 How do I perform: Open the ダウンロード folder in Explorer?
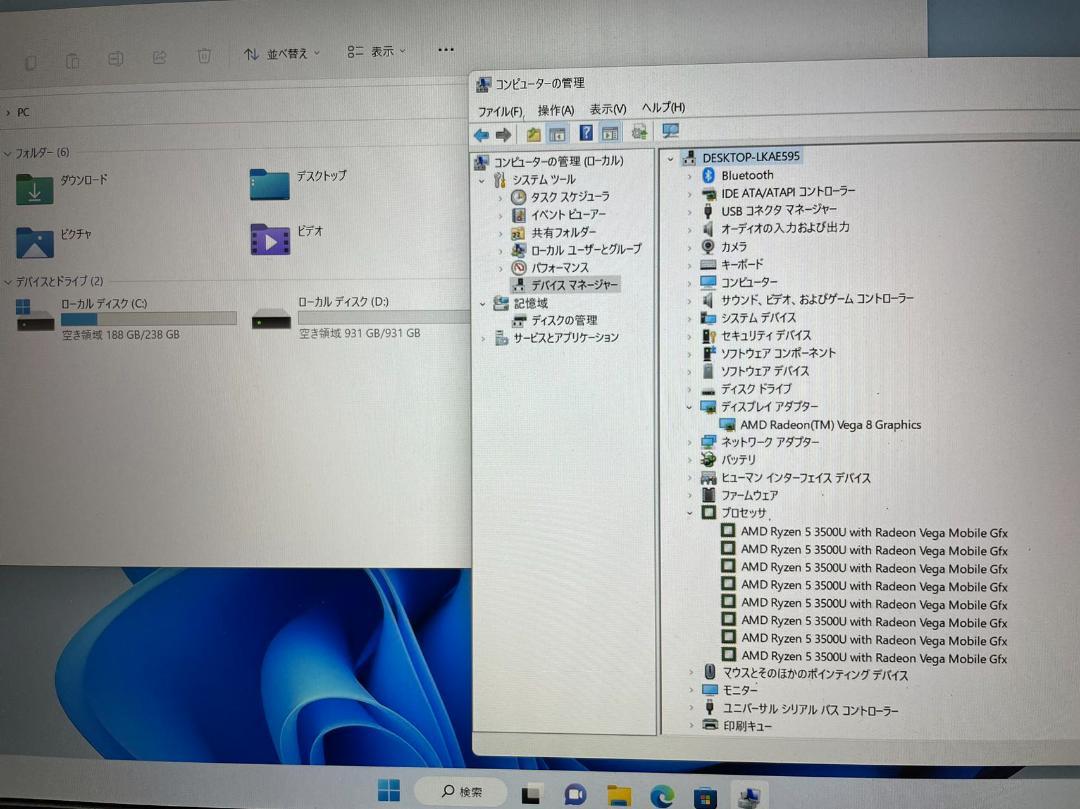pyautogui.click(x=62, y=188)
